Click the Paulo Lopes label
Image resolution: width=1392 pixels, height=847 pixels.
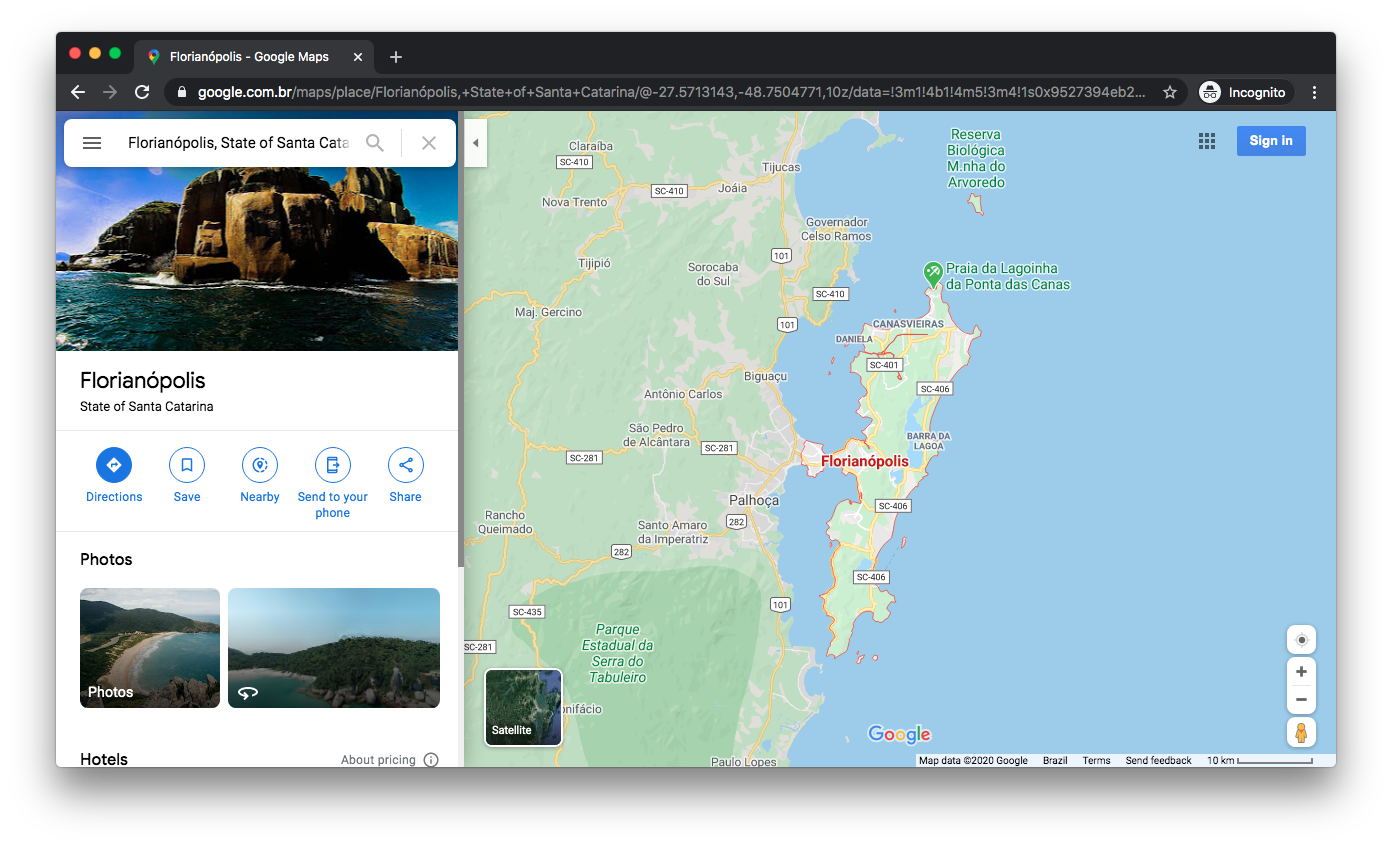pos(744,762)
